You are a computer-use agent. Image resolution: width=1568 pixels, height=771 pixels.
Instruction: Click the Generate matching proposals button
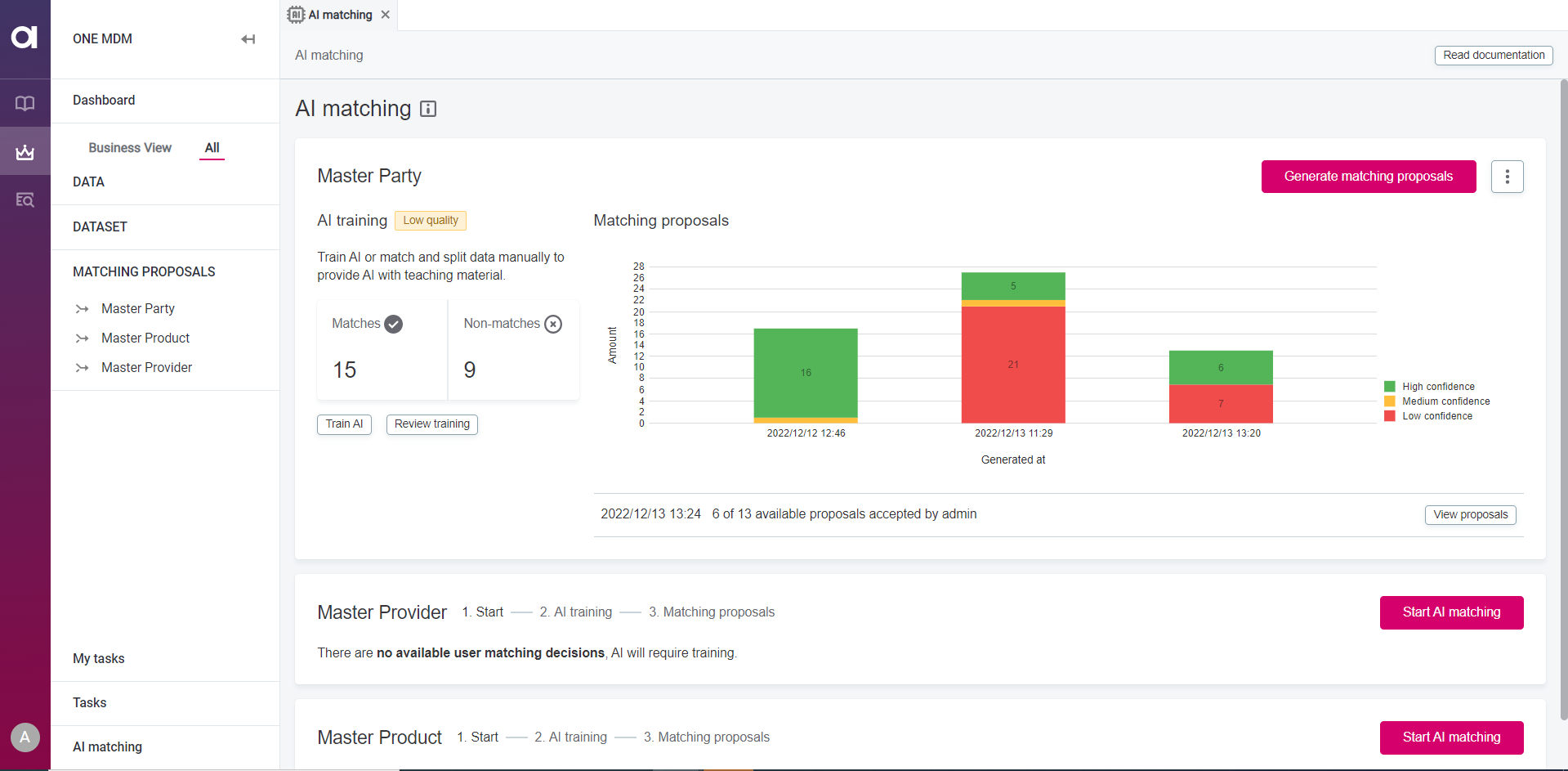[1369, 177]
